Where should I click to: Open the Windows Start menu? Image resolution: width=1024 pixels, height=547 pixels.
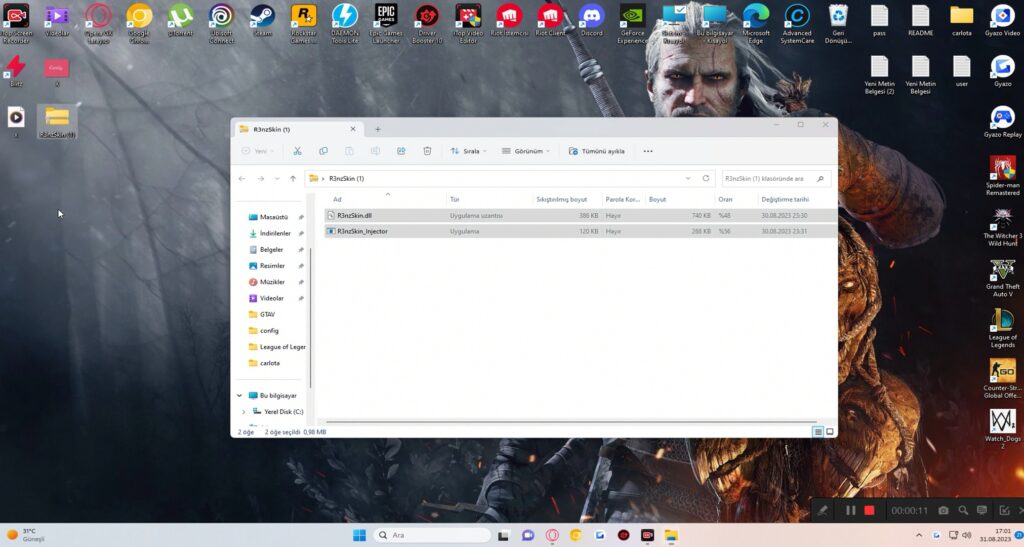pos(359,535)
